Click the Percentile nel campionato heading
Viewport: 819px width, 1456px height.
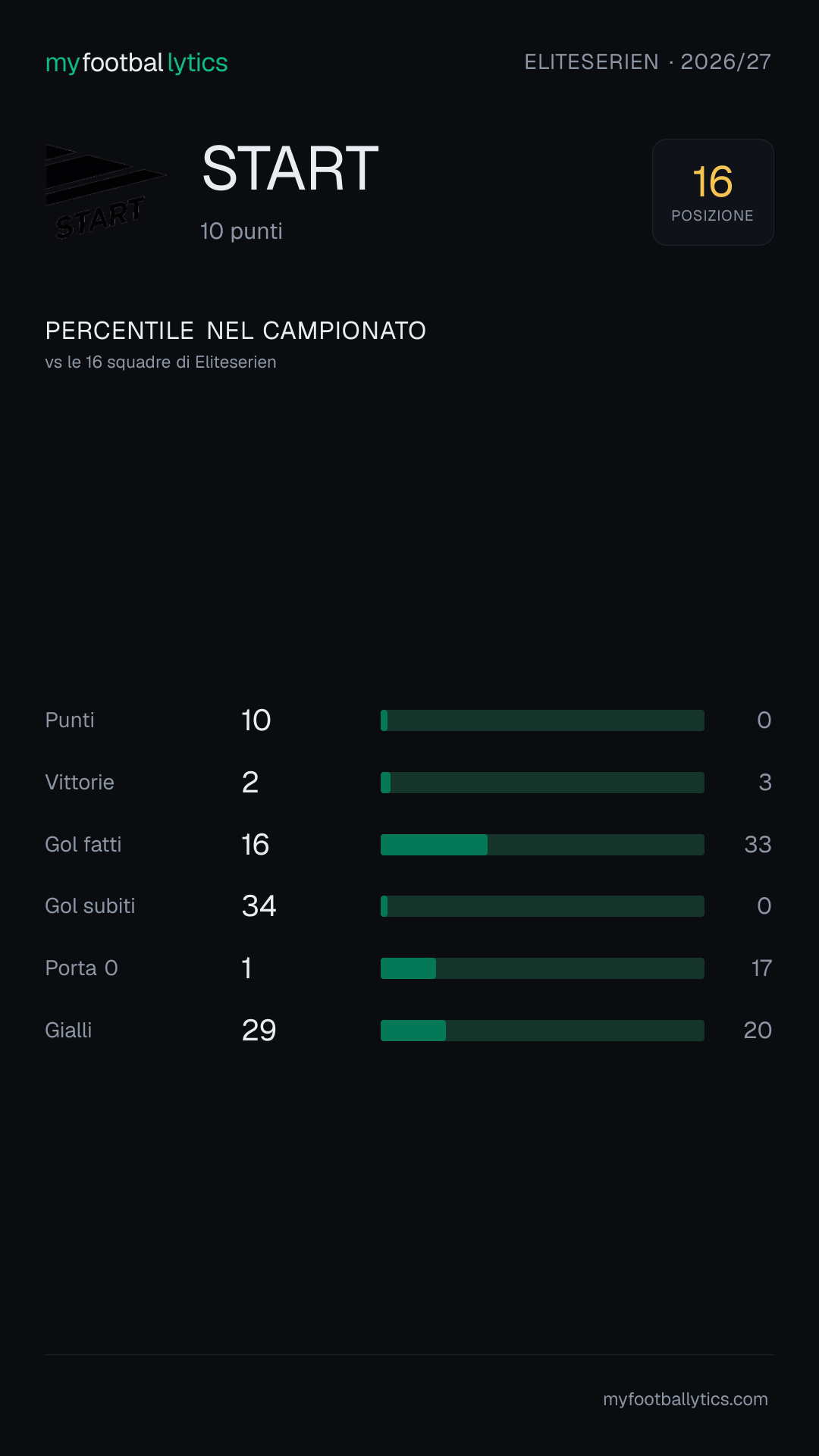(236, 331)
